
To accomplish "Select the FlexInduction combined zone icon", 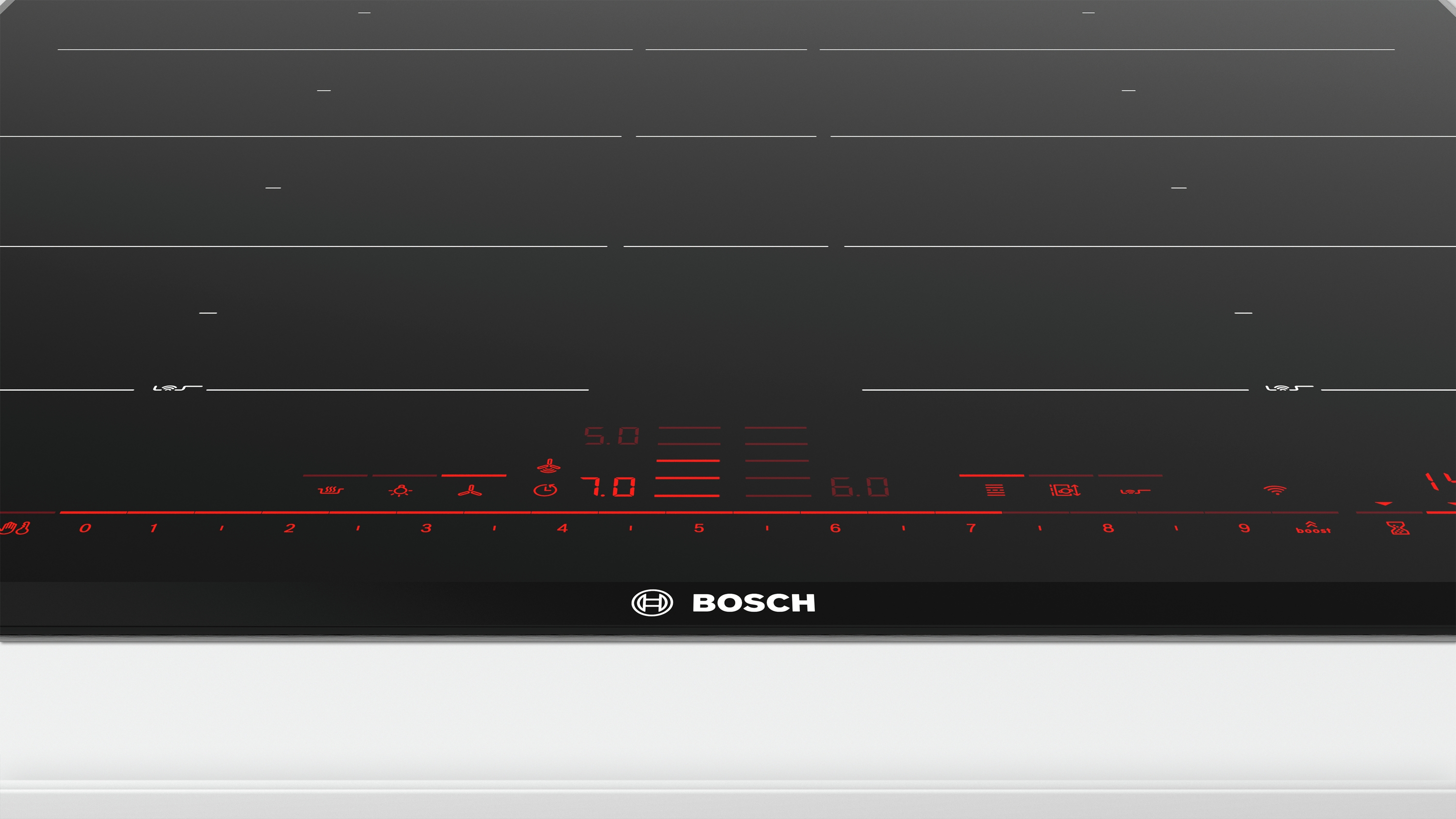I will (x=995, y=490).
